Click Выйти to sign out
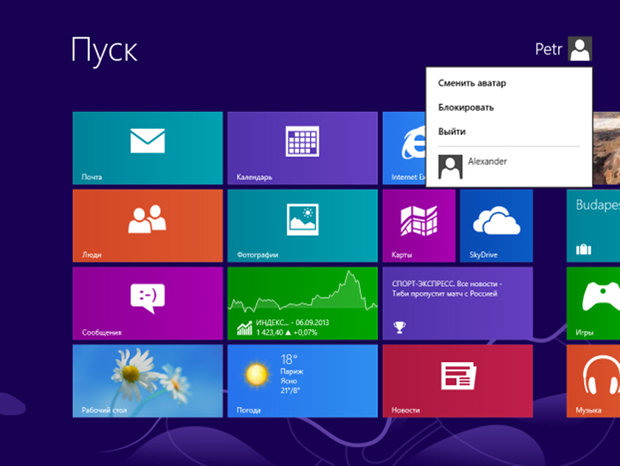The width and height of the screenshot is (620, 466). point(452,131)
